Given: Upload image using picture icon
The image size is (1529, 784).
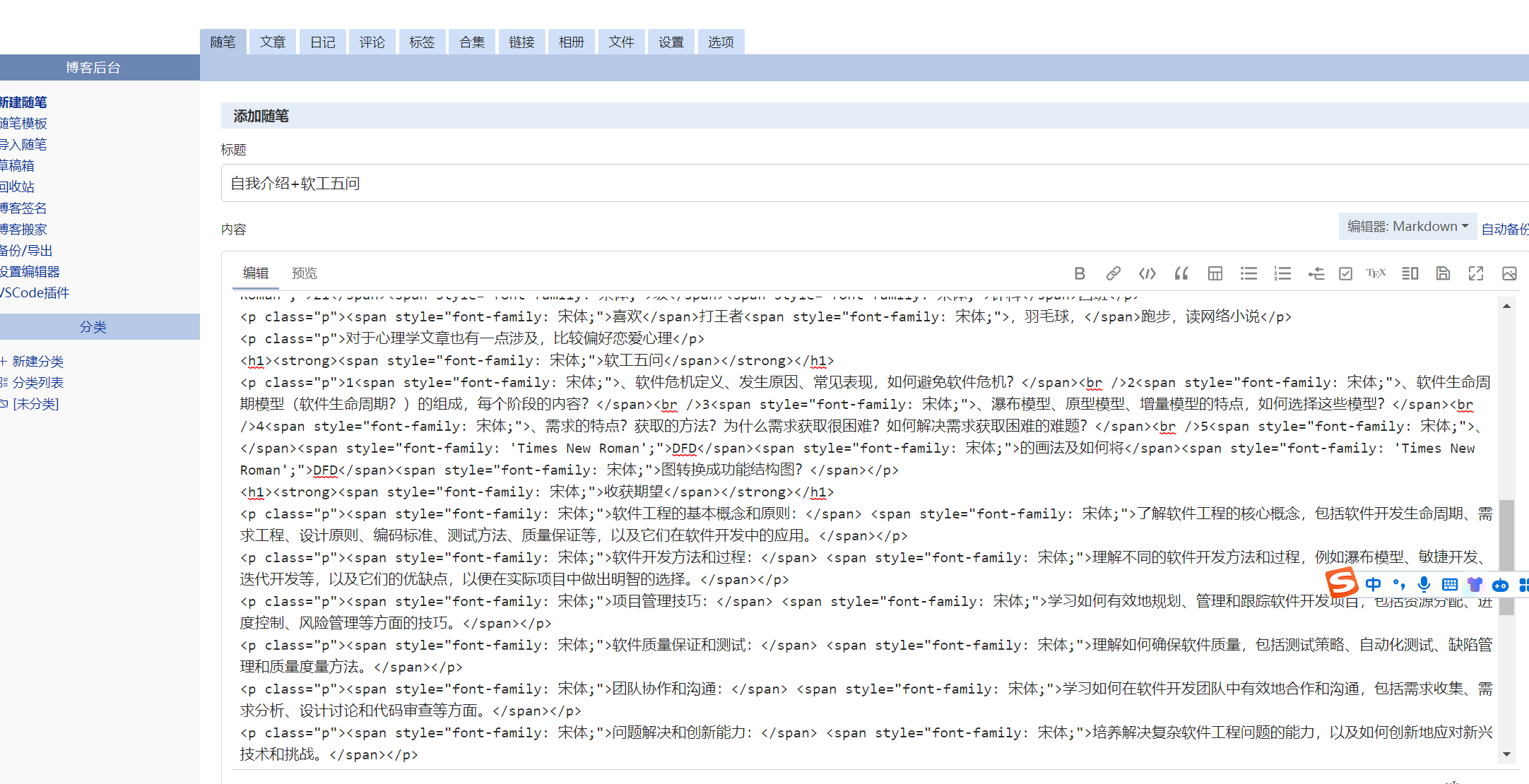Looking at the screenshot, I should point(1509,273).
